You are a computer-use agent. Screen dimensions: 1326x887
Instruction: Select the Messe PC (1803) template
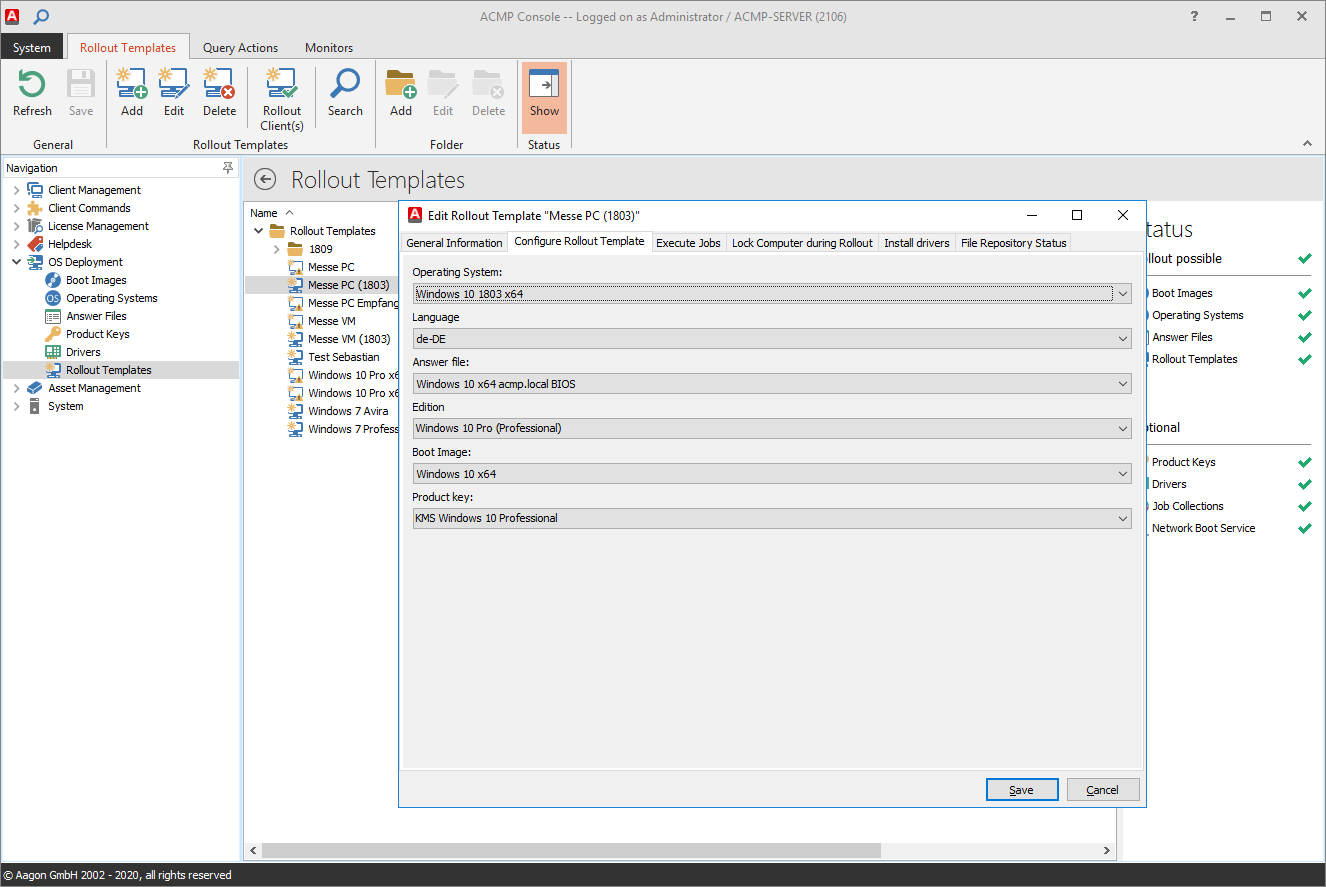348,285
